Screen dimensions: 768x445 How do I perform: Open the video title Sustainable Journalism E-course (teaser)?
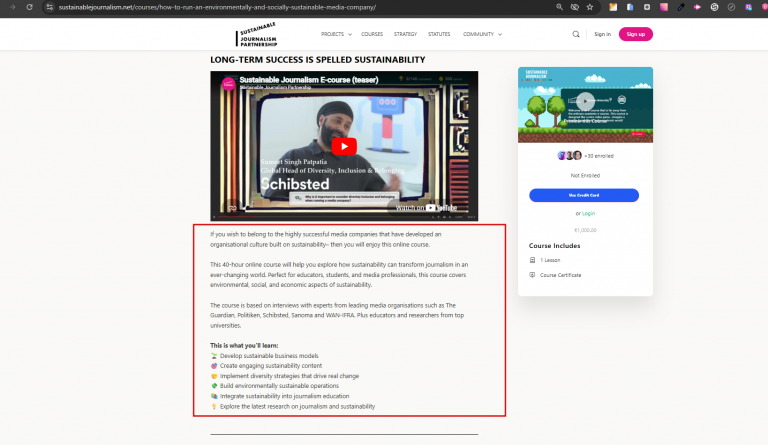pyautogui.click(x=309, y=79)
